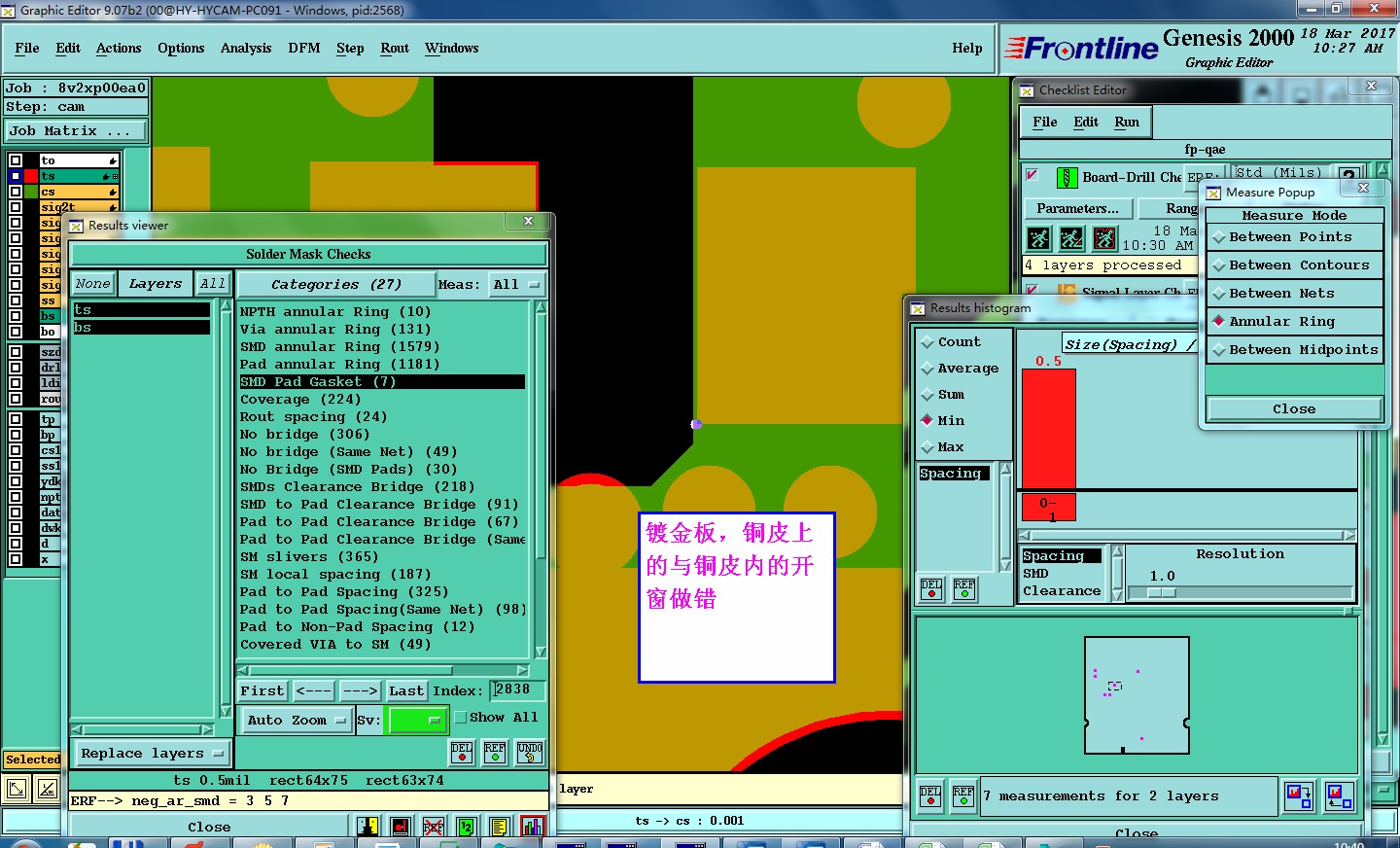Click the Measure Popup window title icon
The image size is (1400, 848).
click(x=1213, y=193)
